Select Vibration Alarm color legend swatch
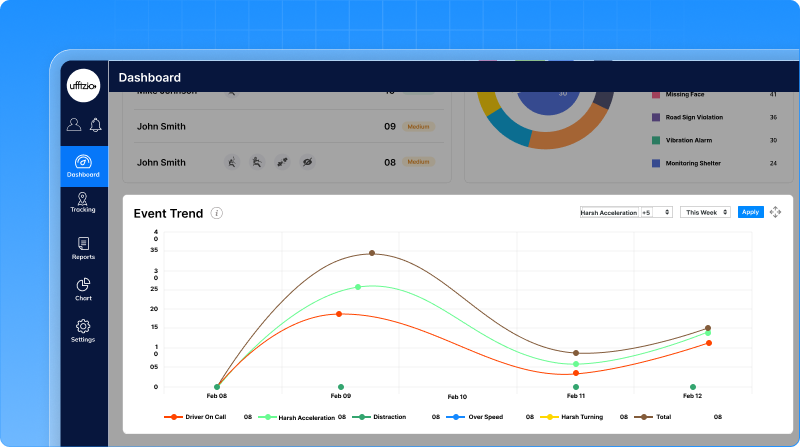The image size is (800, 447). coord(656,140)
